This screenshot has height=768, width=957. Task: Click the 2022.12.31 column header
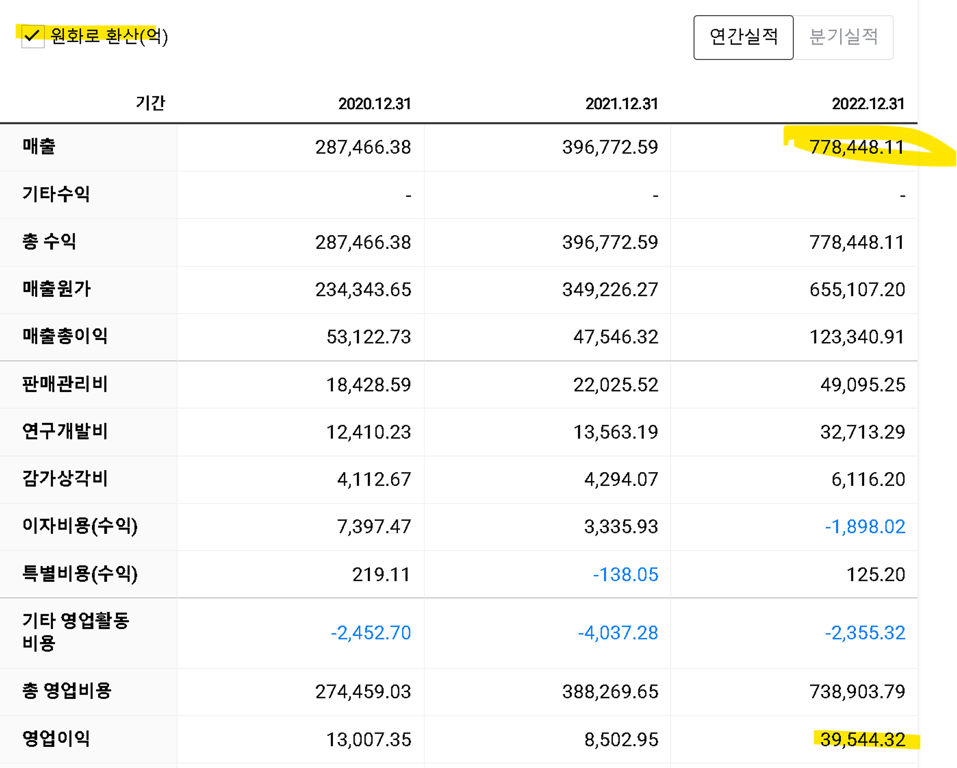click(x=867, y=103)
